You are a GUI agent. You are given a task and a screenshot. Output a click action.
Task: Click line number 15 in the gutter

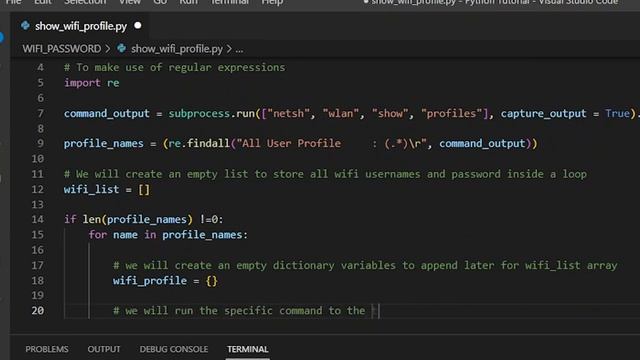tap(38, 235)
